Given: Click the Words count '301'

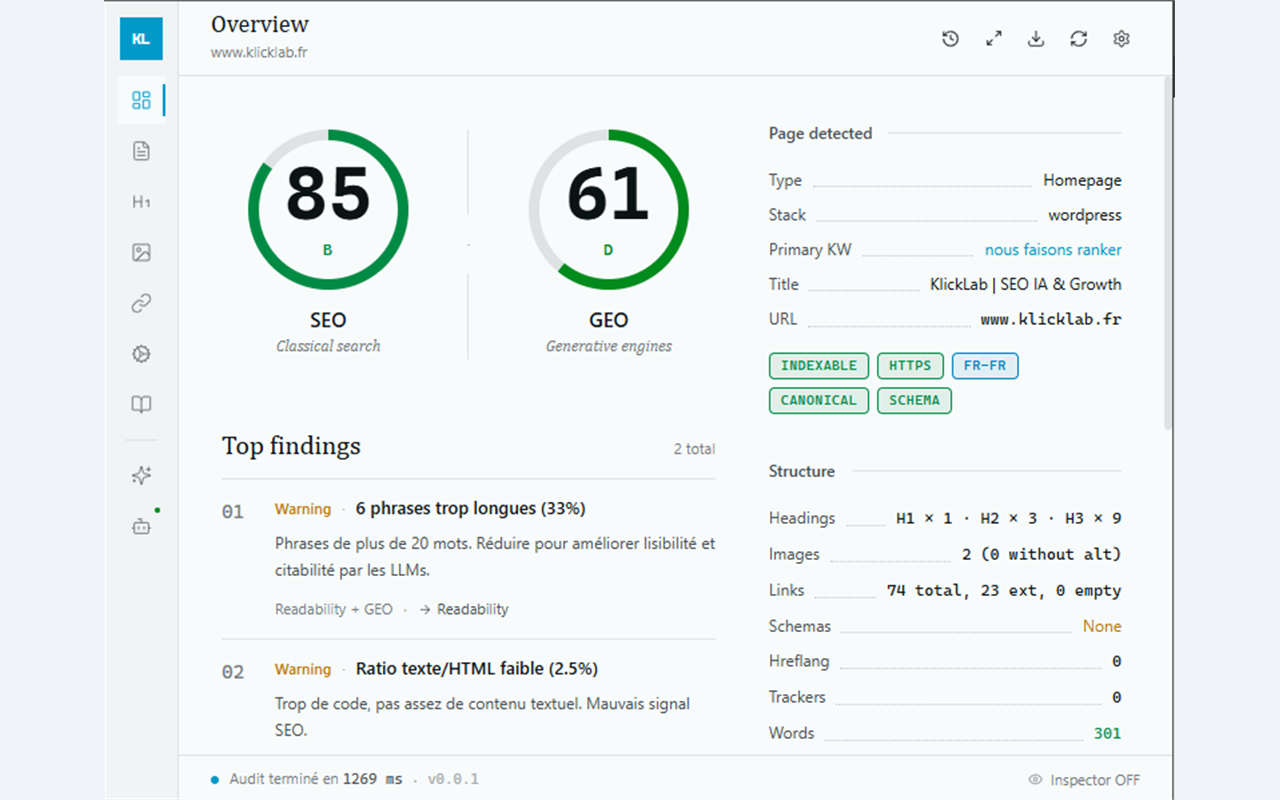Looking at the screenshot, I should click(1107, 733).
